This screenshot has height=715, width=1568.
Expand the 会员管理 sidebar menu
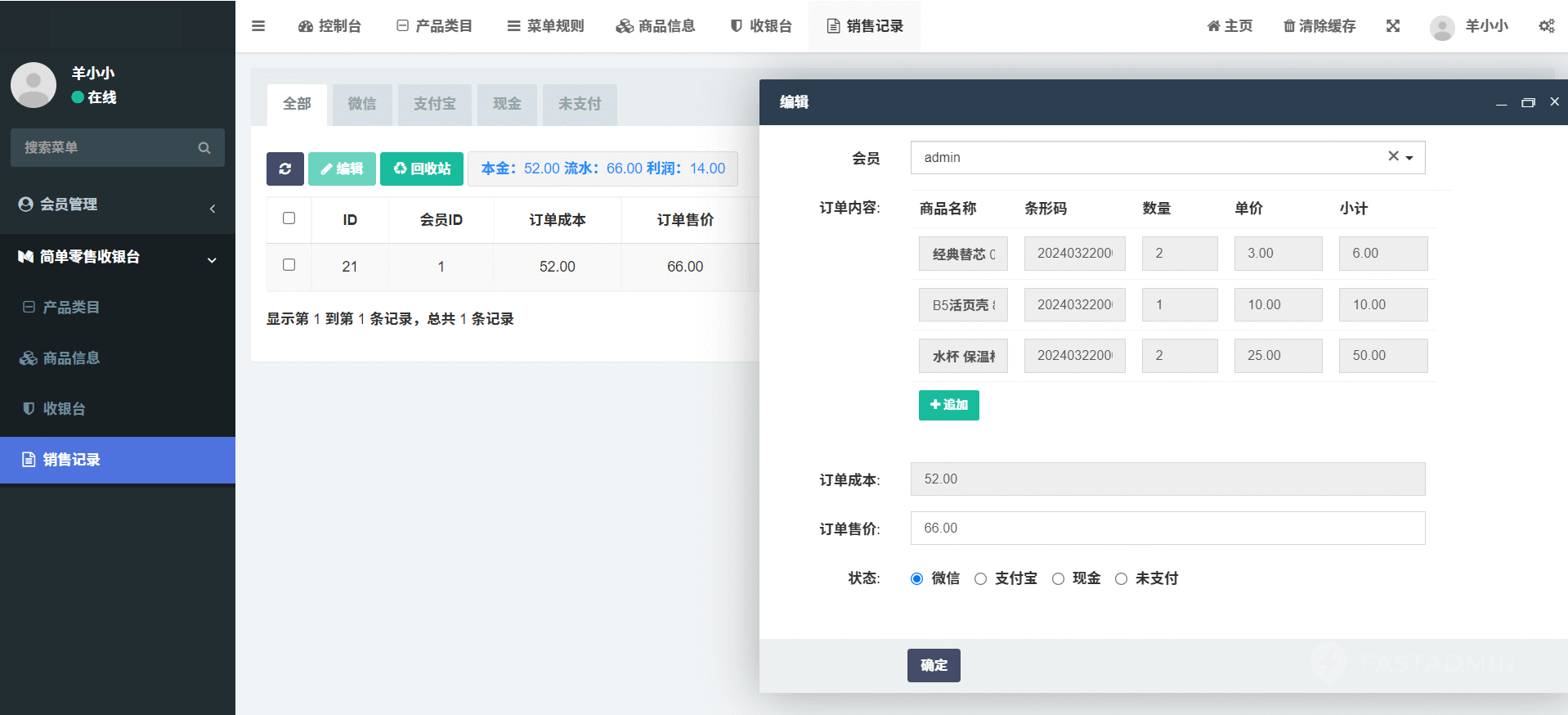point(118,205)
